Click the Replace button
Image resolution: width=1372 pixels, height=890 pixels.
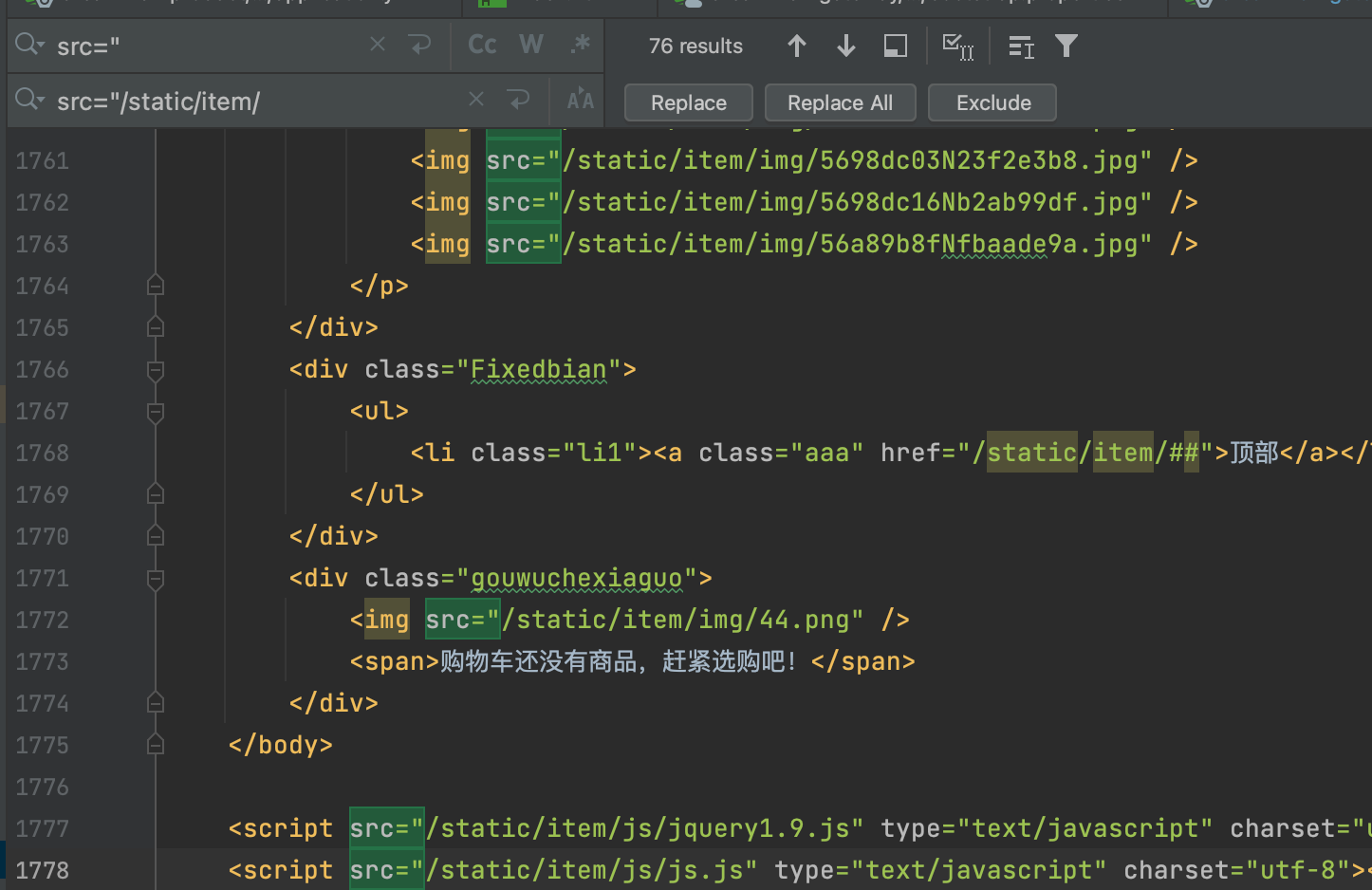(689, 102)
